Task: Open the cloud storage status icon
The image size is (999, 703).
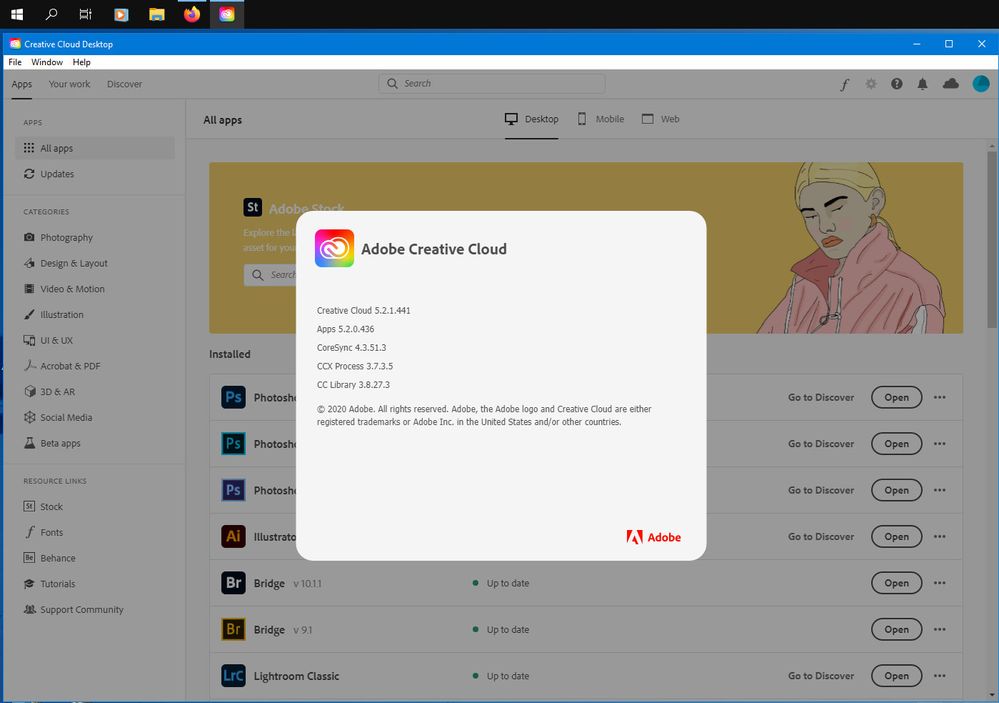Action: tap(949, 84)
